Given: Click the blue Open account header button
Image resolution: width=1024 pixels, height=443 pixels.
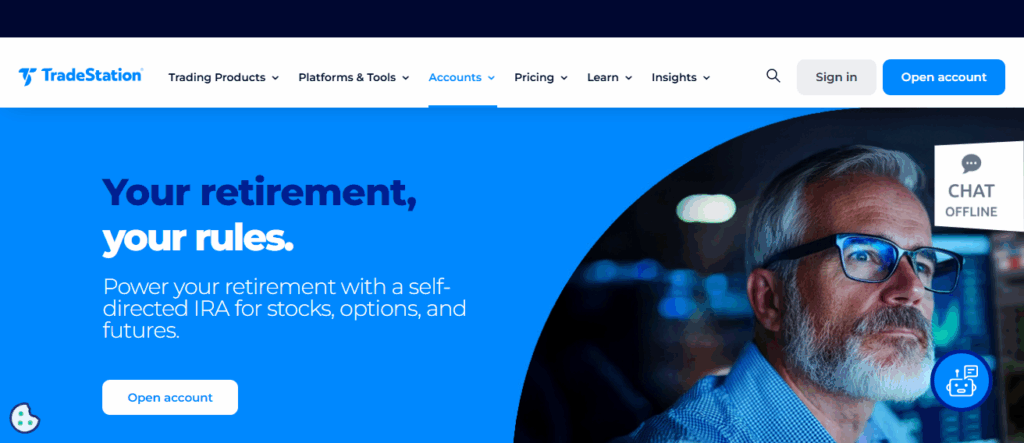Looking at the screenshot, I should tap(944, 77).
